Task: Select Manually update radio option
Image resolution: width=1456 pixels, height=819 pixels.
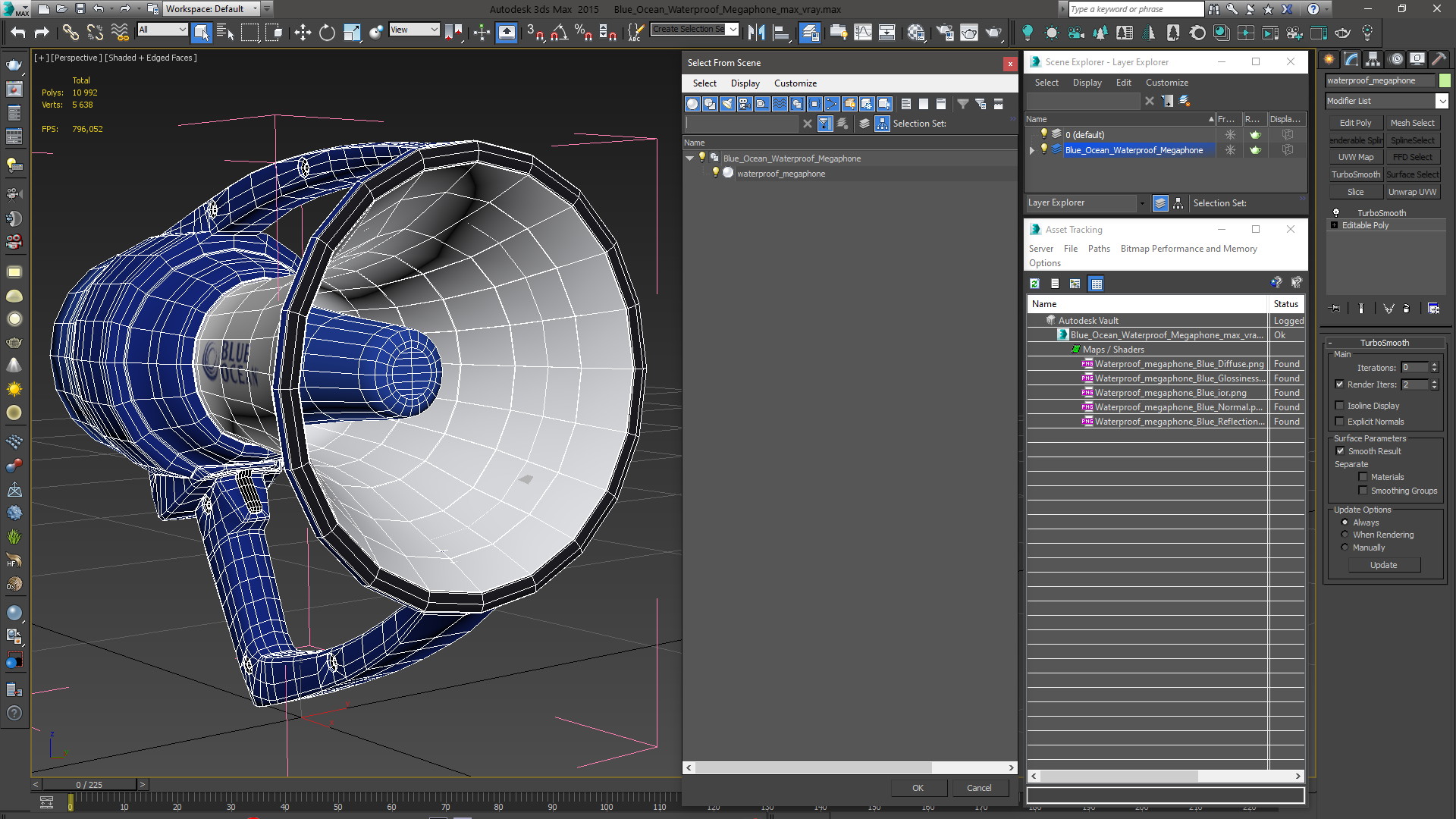Action: click(x=1345, y=548)
